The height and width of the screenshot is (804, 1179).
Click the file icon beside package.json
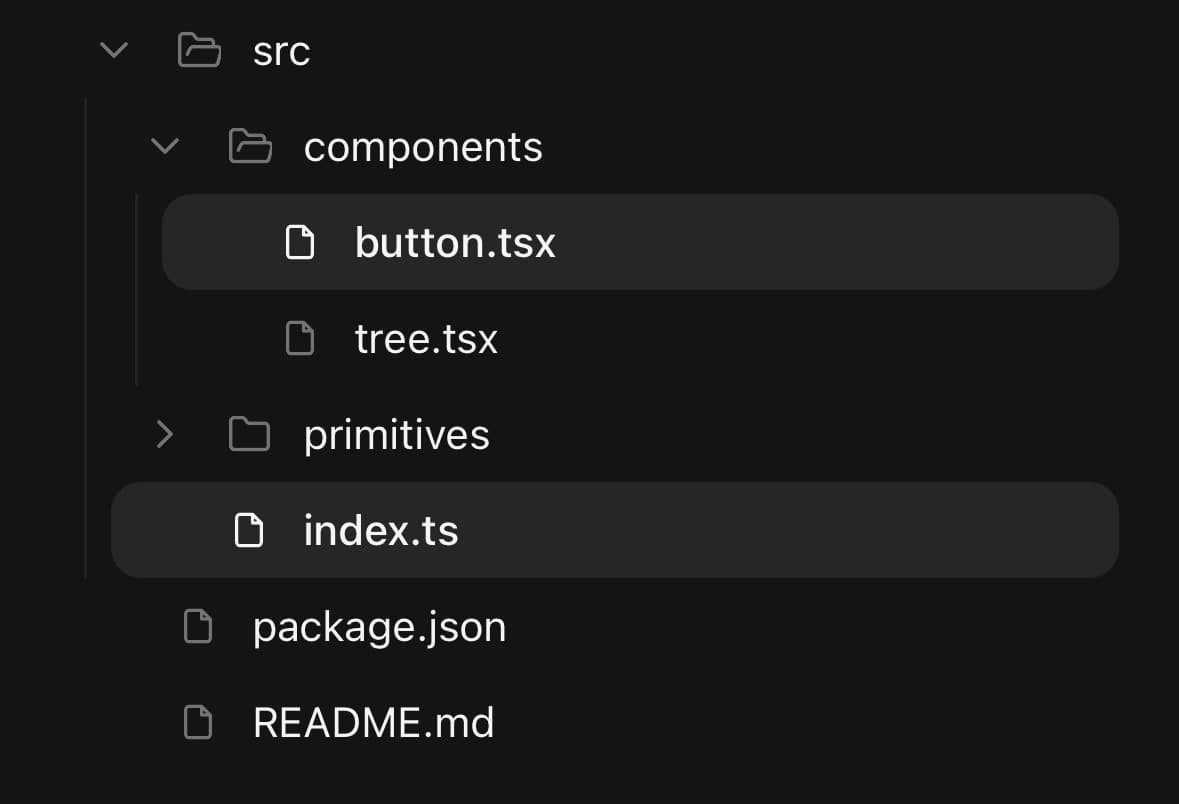(x=199, y=627)
